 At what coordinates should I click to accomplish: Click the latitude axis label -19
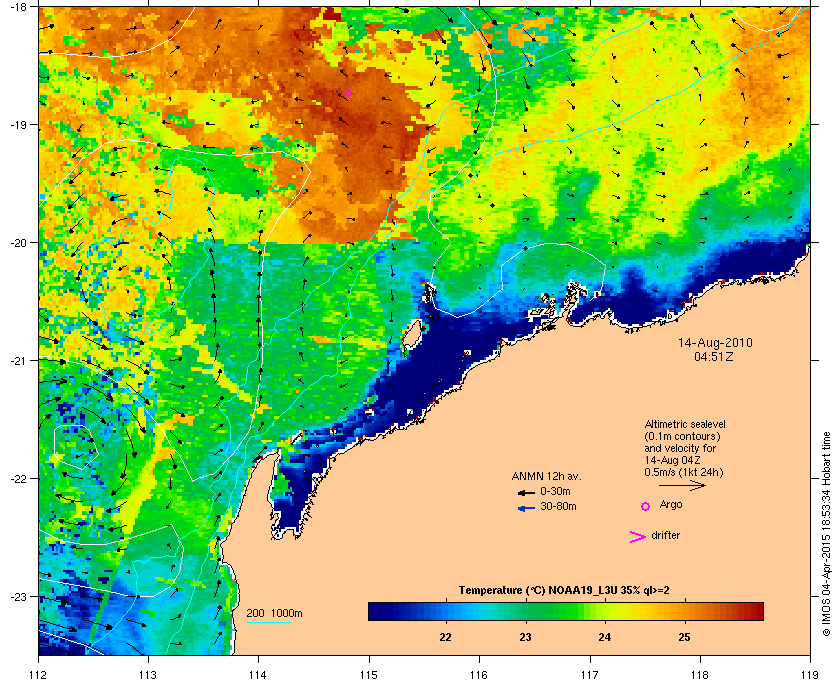(17, 125)
